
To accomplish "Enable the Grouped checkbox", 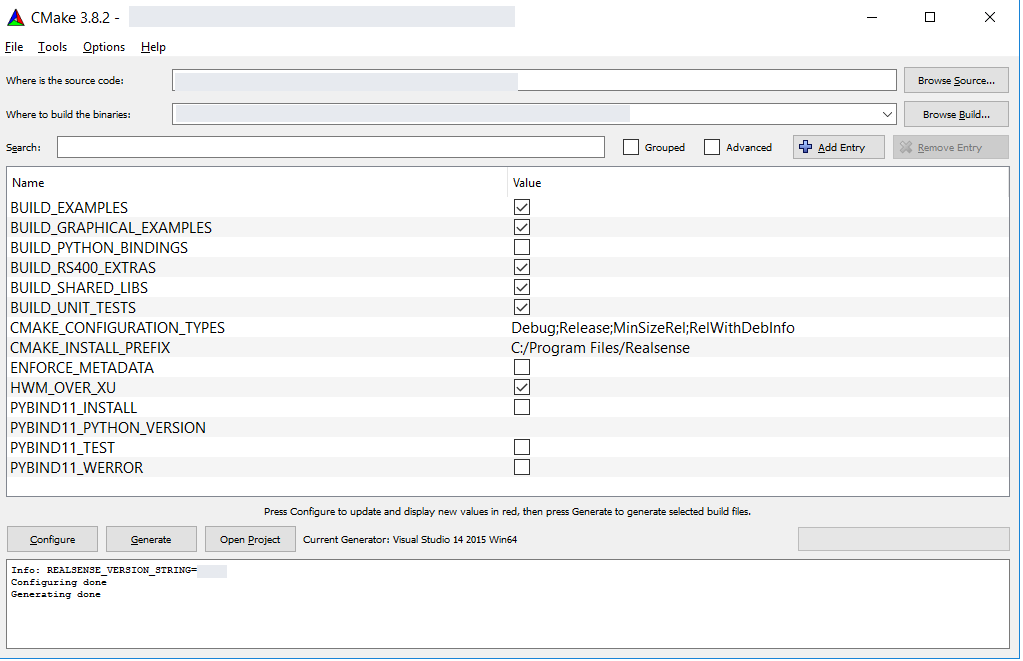I will coord(631,147).
